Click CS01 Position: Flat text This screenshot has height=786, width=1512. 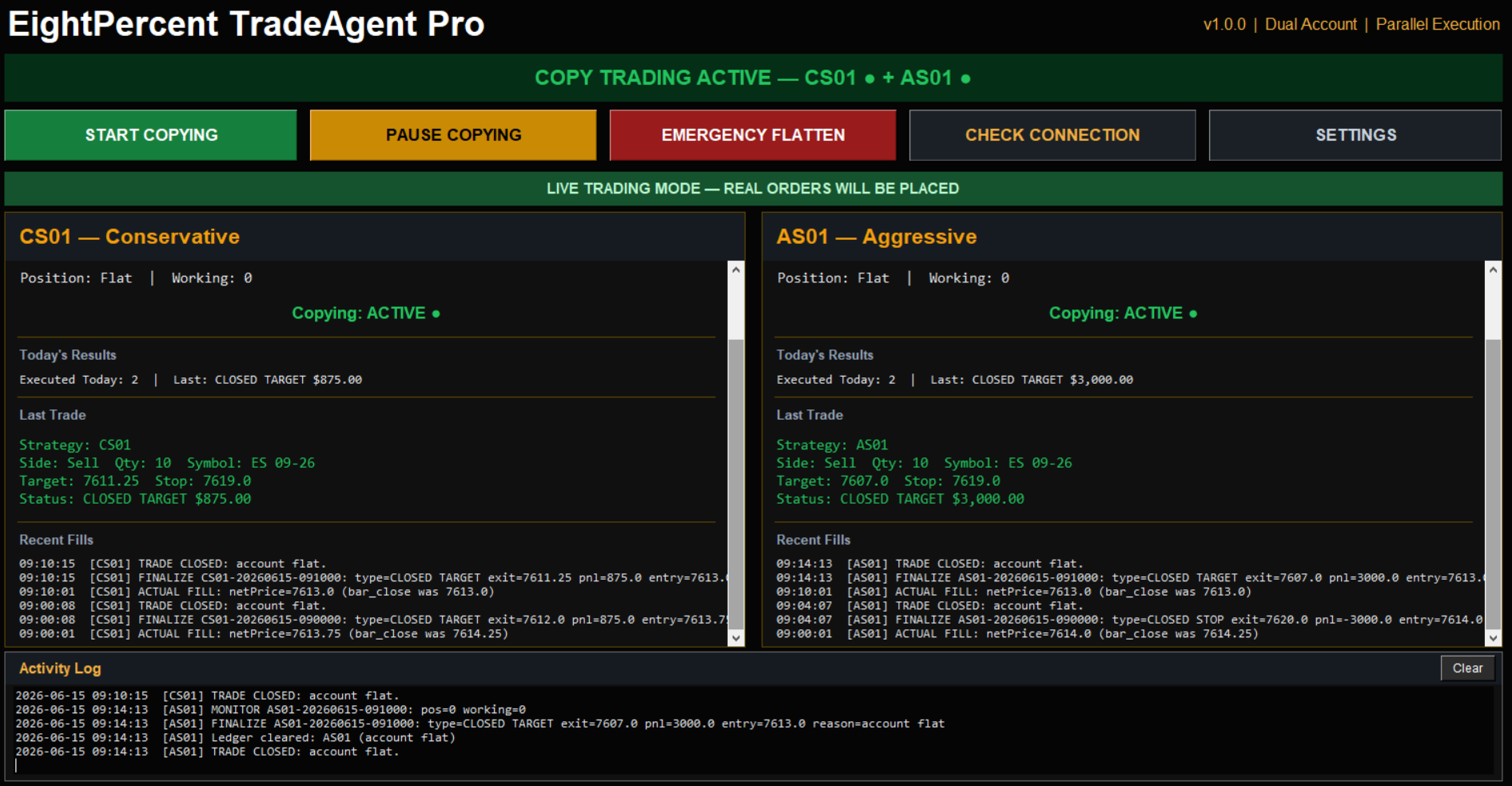coord(76,278)
